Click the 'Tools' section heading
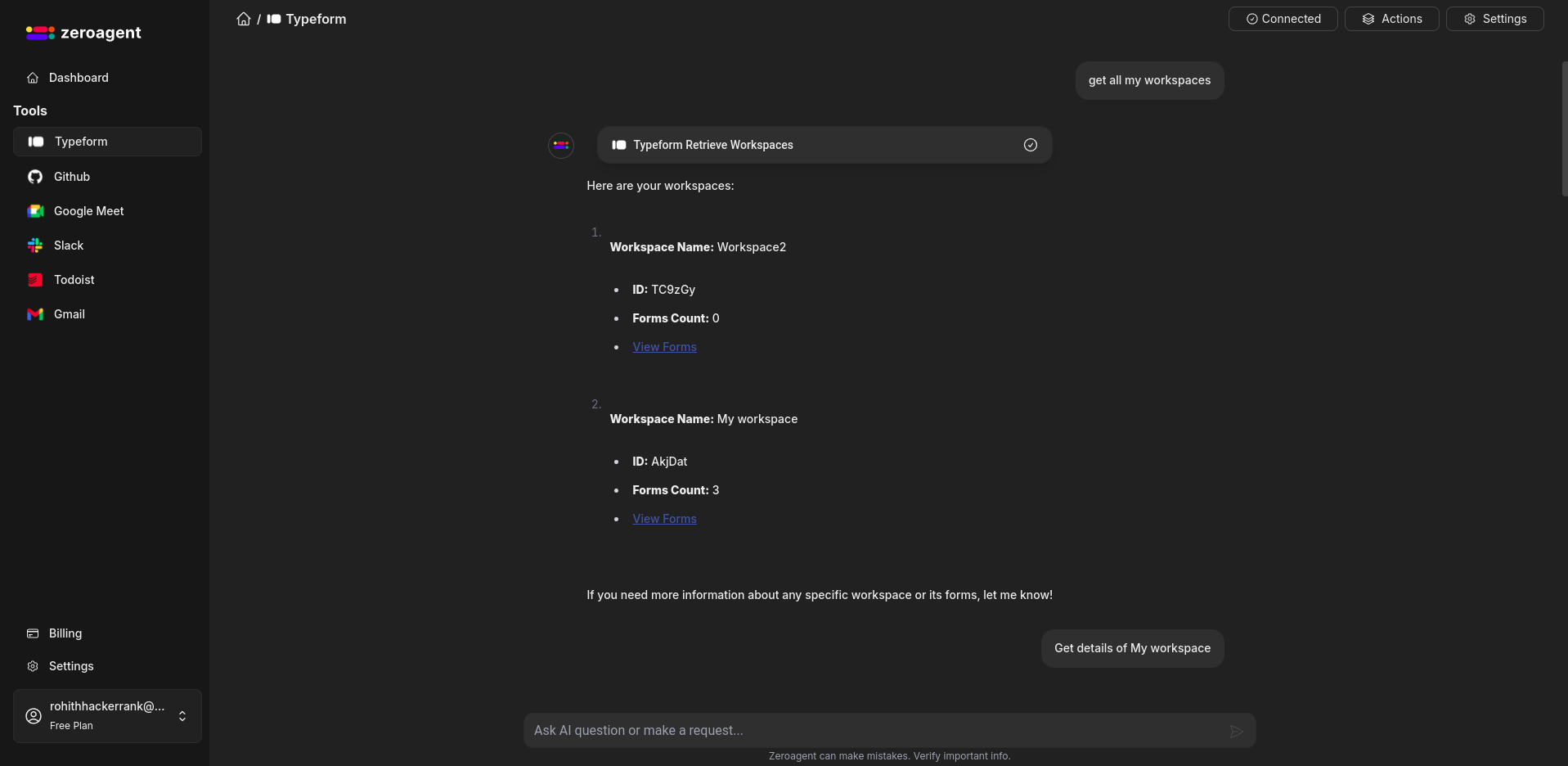This screenshot has width=1568, height=766. (x=30, y=110)
